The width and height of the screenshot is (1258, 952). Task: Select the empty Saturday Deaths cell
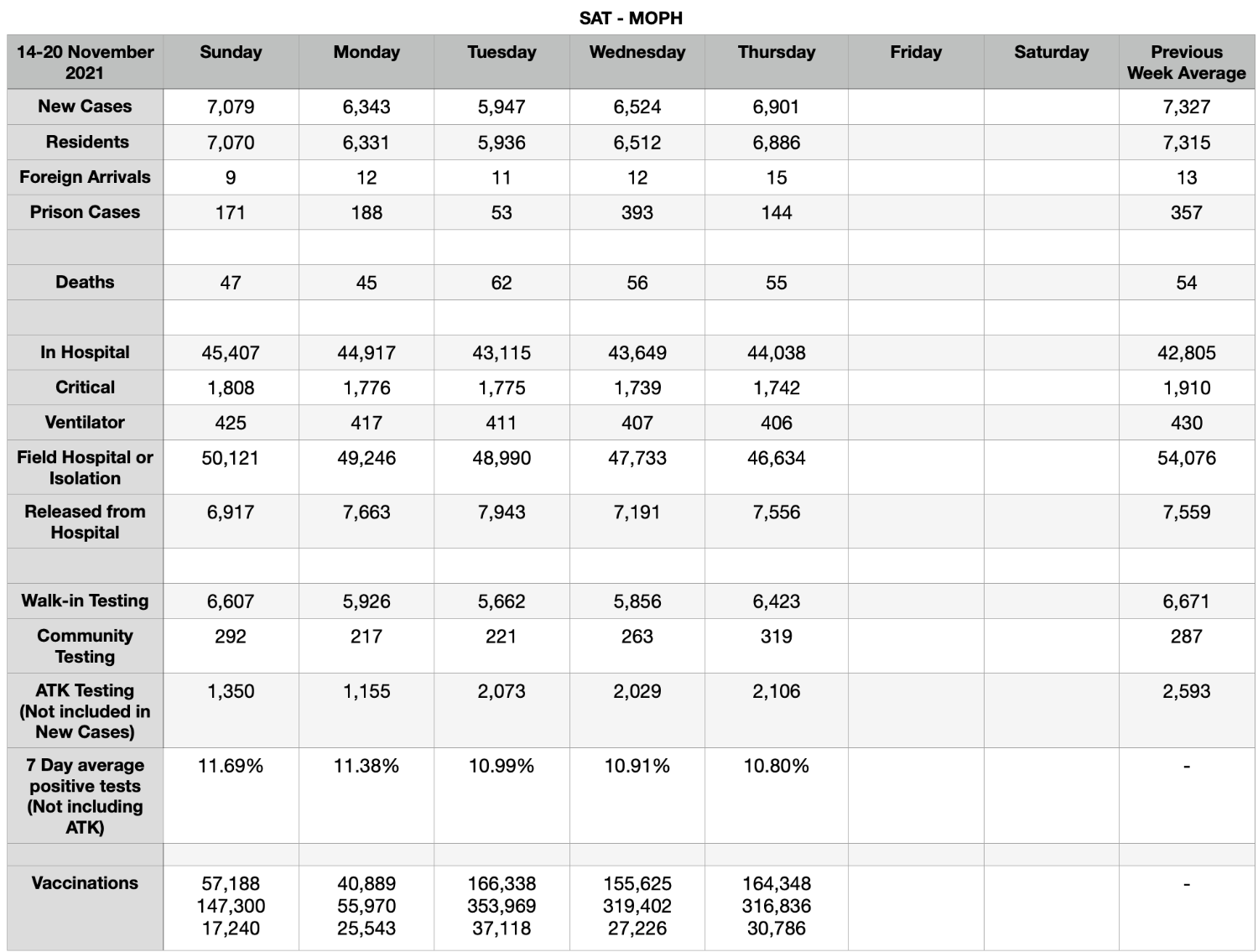1052,283
